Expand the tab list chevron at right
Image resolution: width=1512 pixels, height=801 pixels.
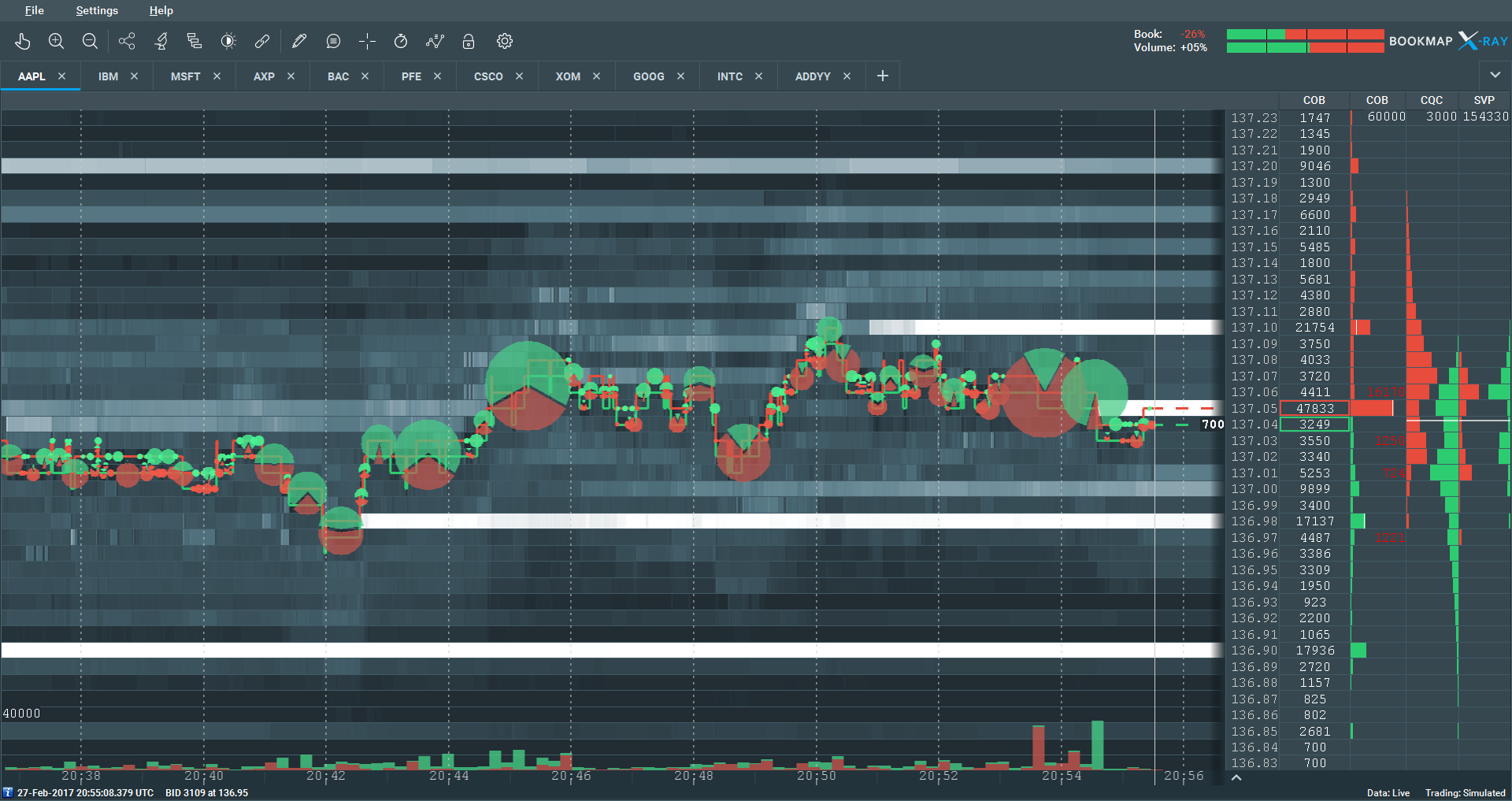point(1495,76)
